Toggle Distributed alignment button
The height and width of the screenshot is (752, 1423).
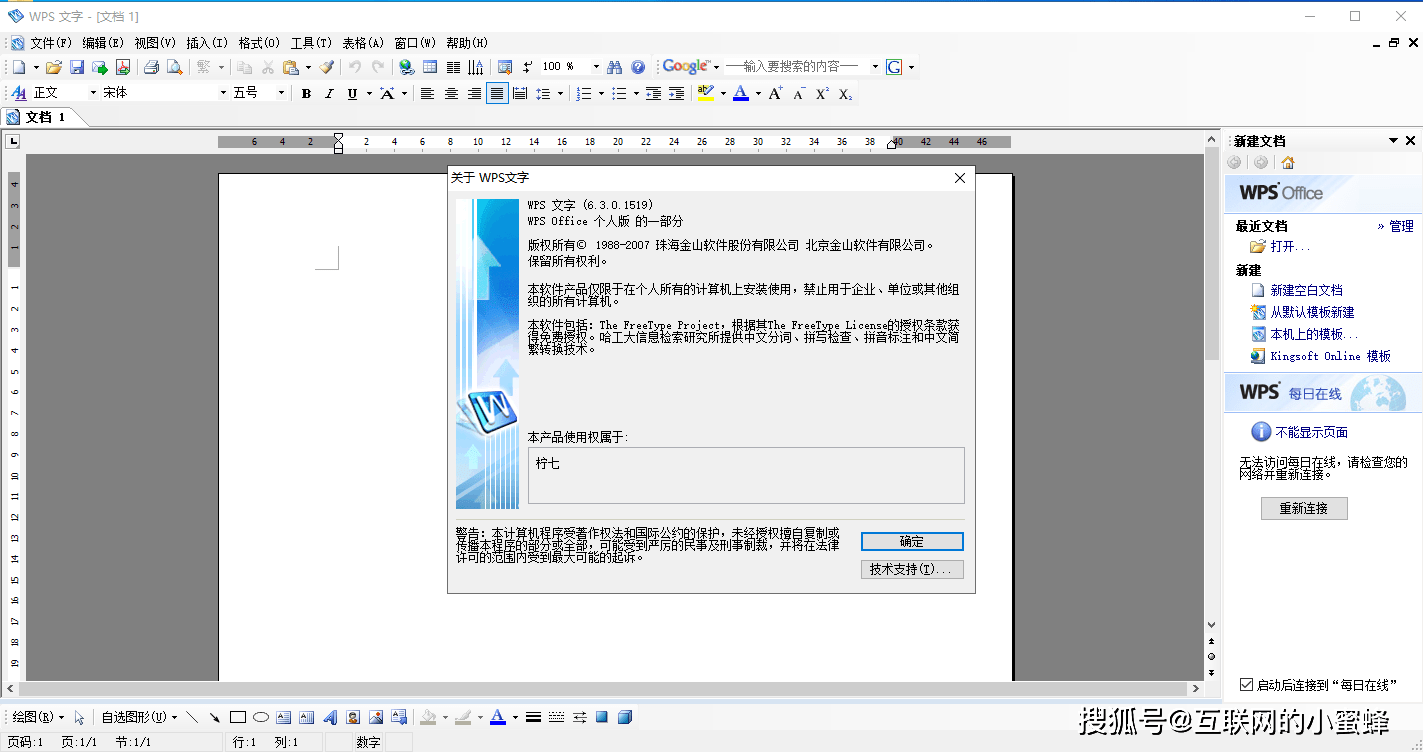point(520,93)
